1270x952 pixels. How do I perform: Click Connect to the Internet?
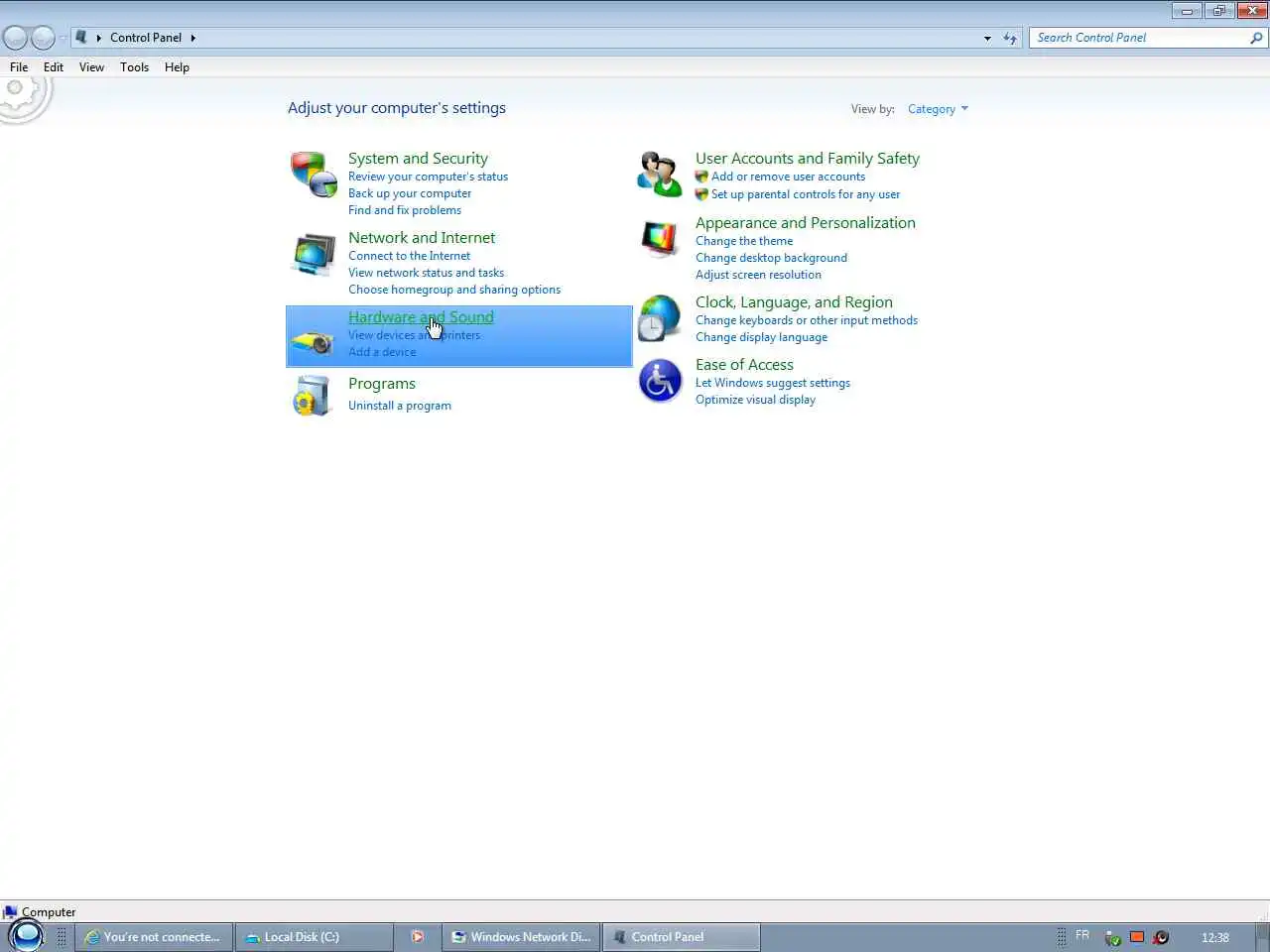coord(409,256)
